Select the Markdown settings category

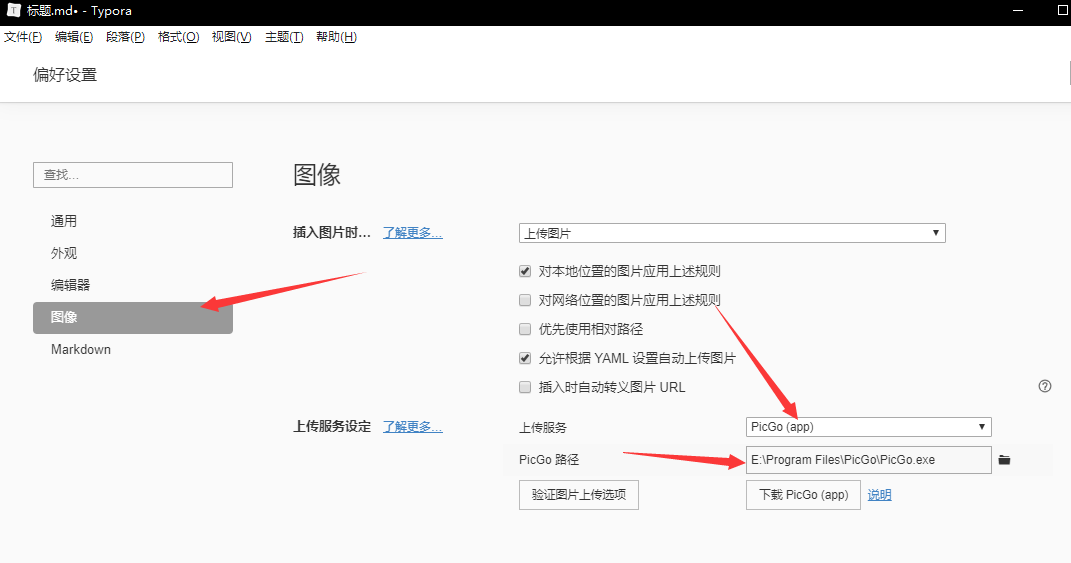[x=133, y=350]
